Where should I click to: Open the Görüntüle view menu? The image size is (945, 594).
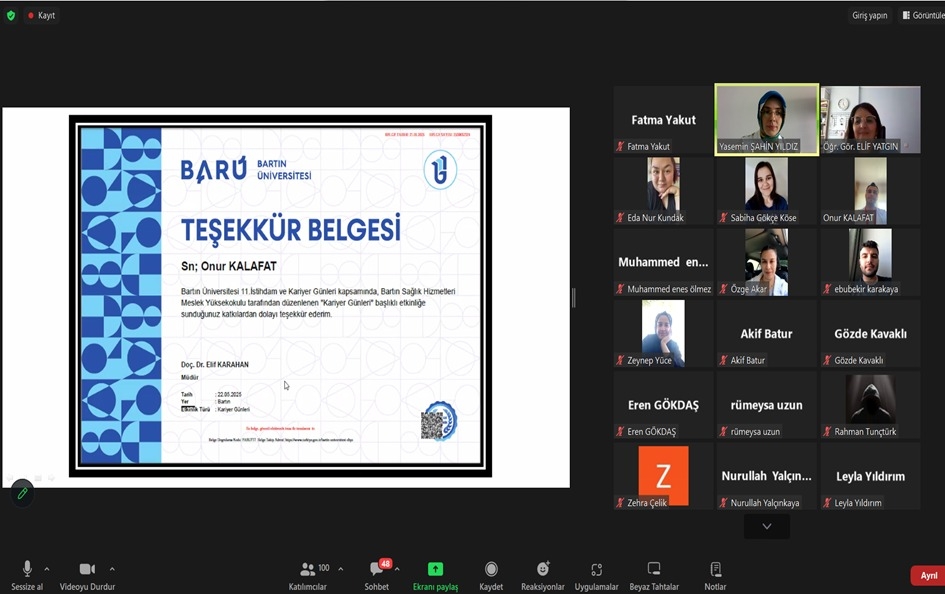(924, 16)
